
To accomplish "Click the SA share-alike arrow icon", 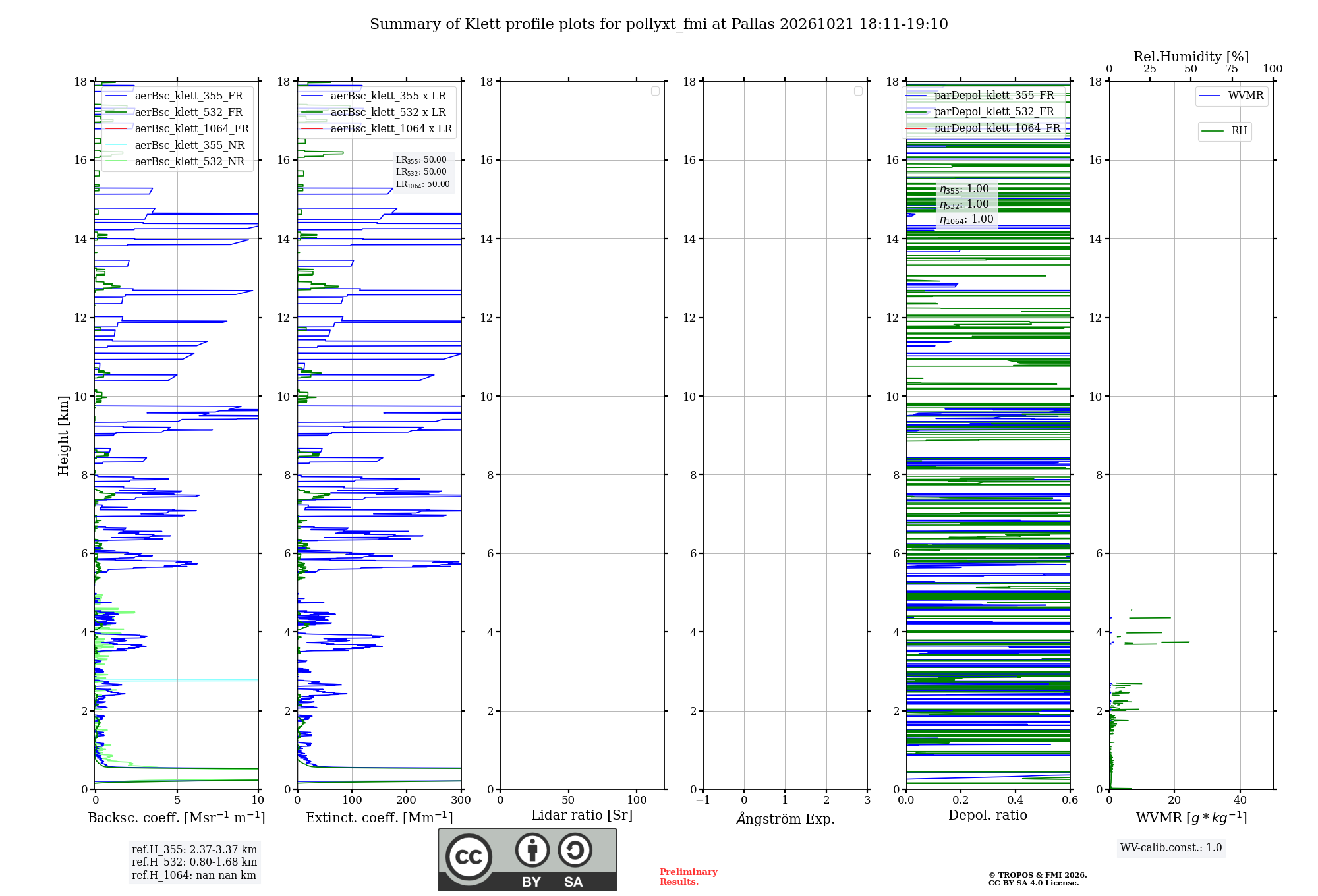I will click(x=575, y=850).
